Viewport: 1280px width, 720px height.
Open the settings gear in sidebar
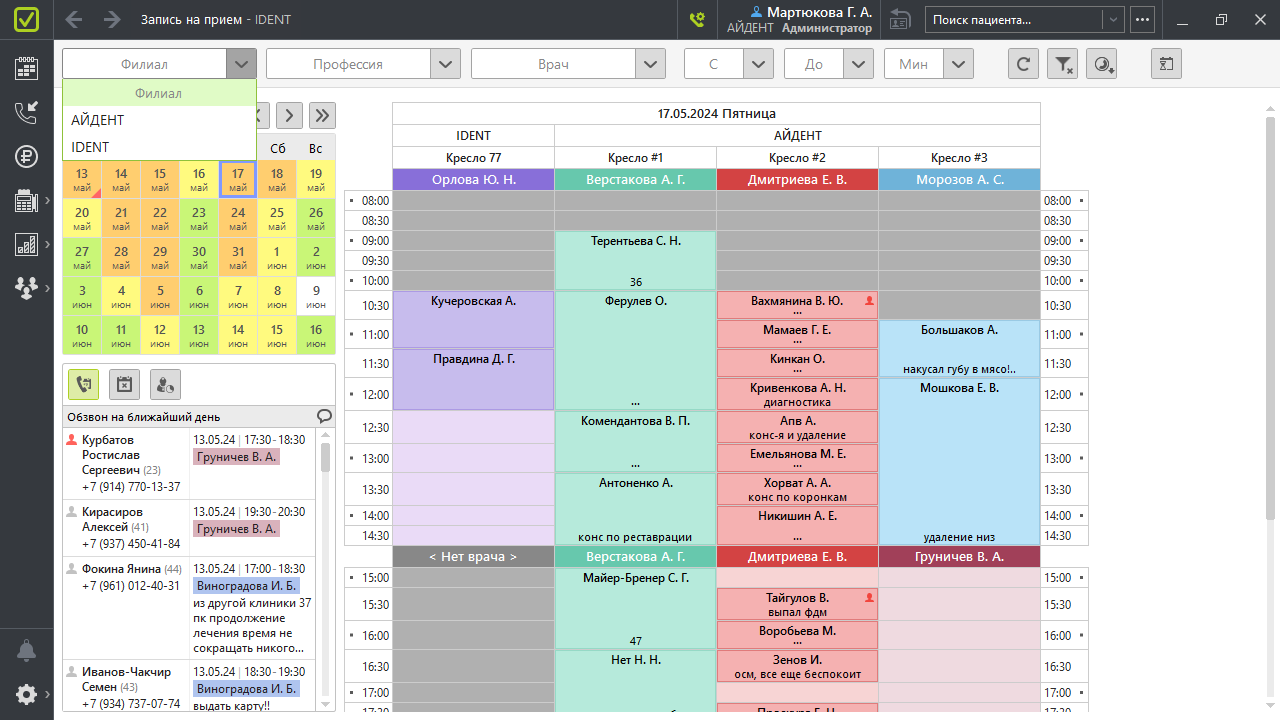pos(26,694)
